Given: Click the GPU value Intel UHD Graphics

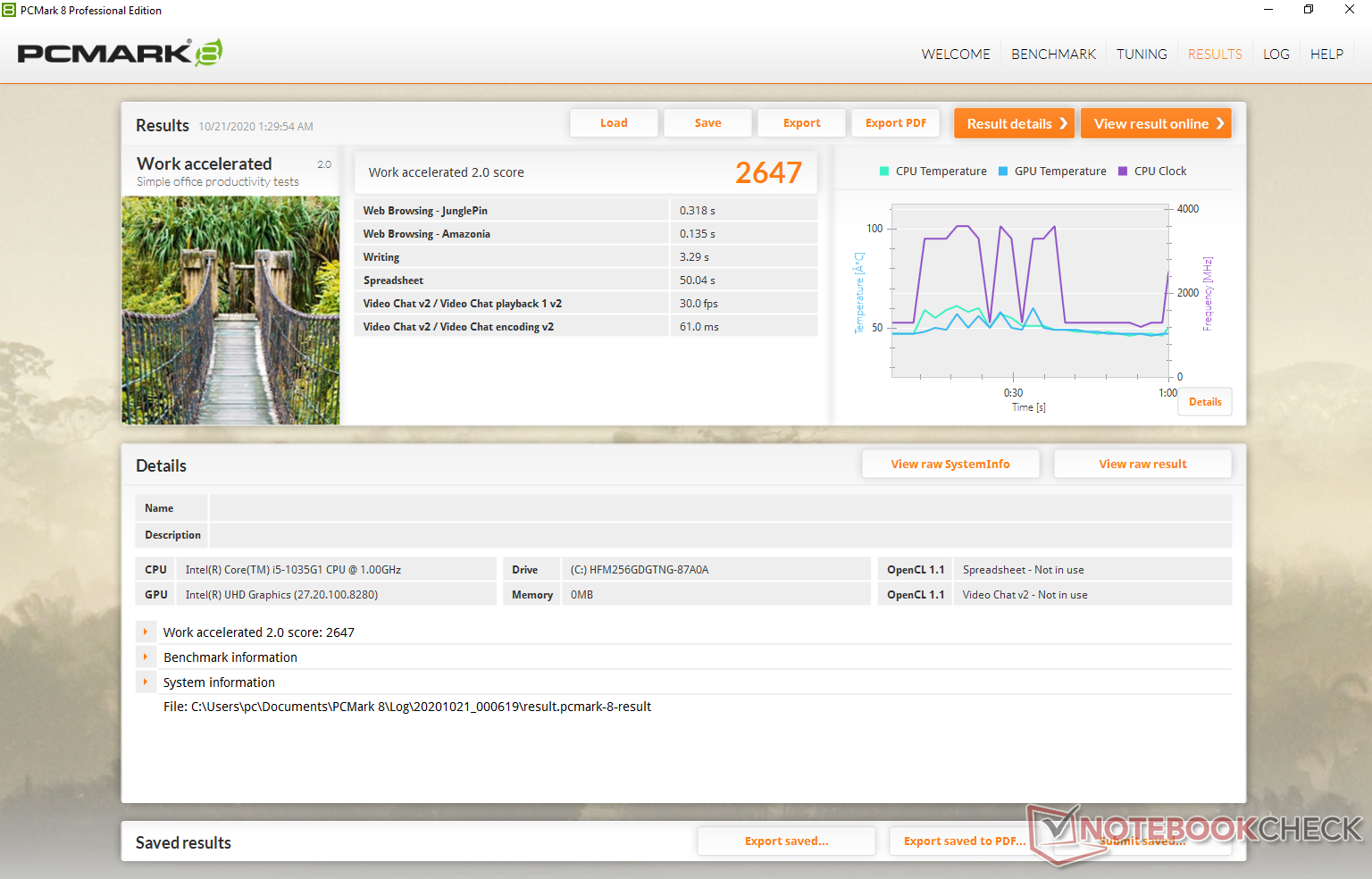Looking at the screenshot, I should coord(281,595).
